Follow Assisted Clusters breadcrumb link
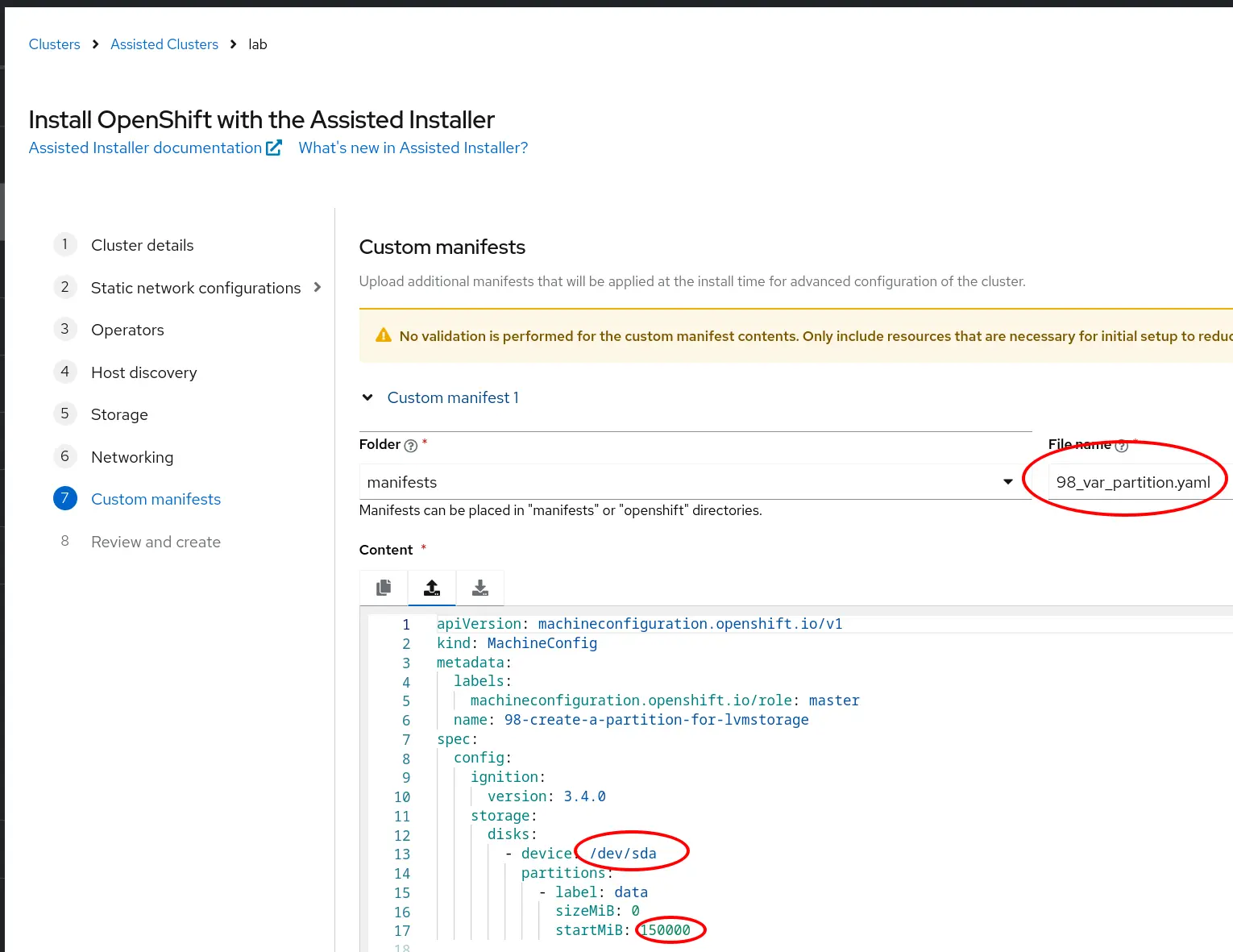The width and height of the screenshot is (1233, 952). pos(164,44)
